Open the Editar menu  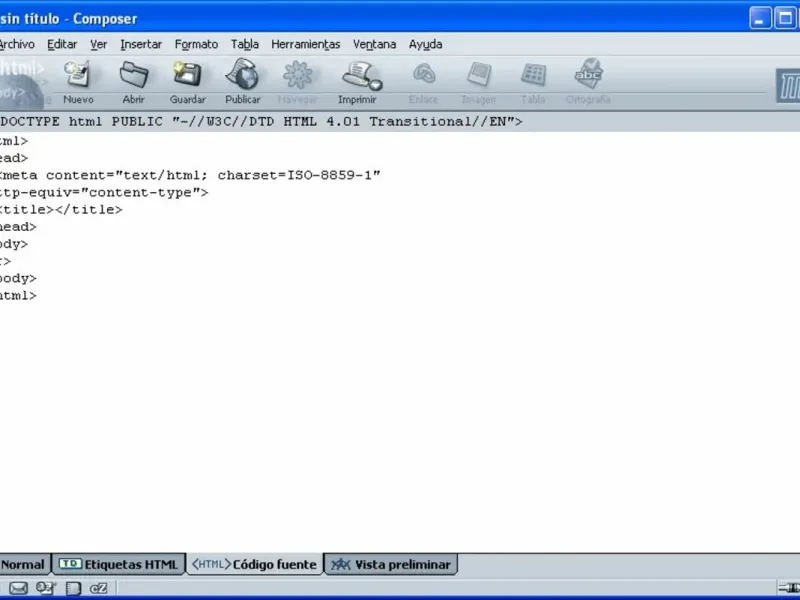62,44
